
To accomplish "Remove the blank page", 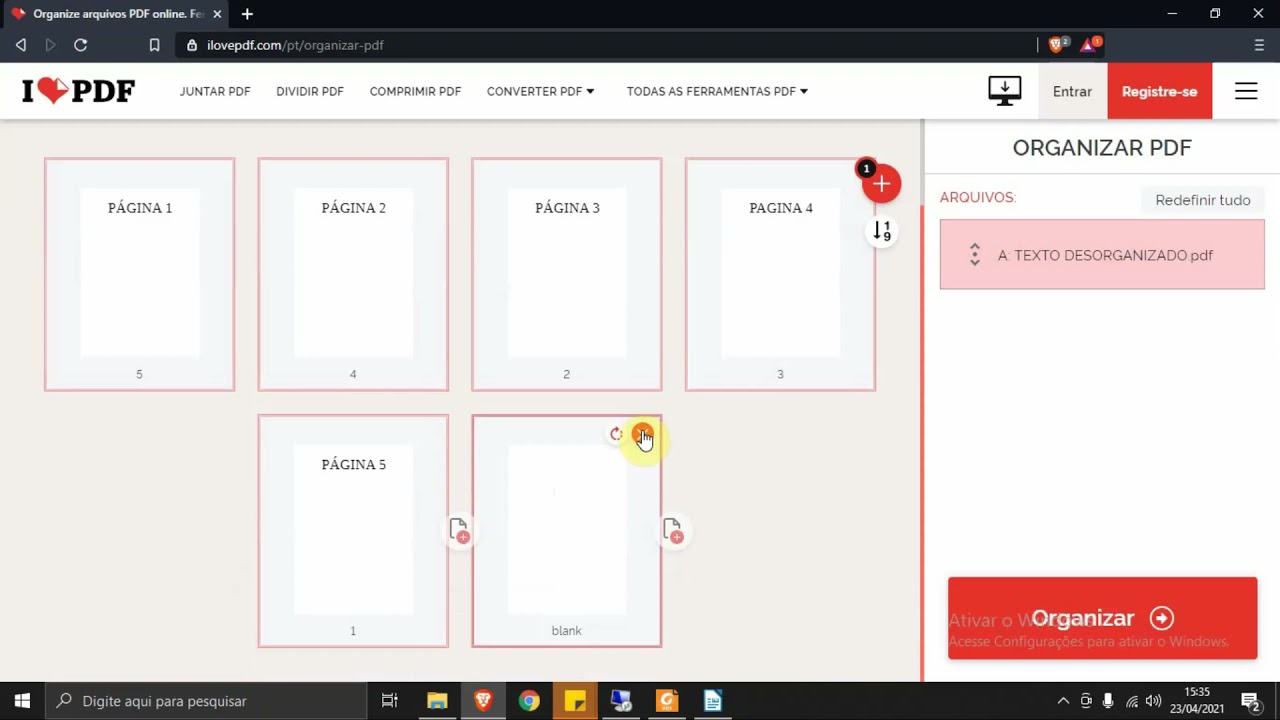I will tap(642, 434).
